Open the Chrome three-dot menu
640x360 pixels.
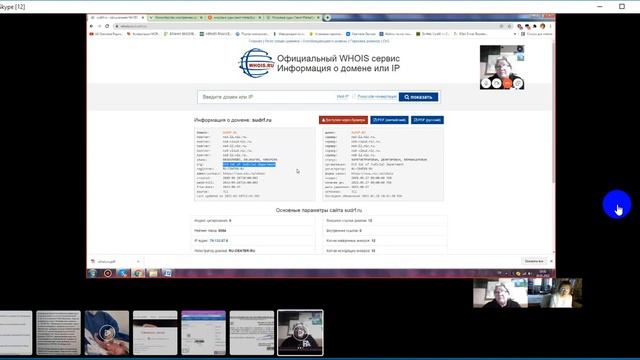tap(550, 26)
